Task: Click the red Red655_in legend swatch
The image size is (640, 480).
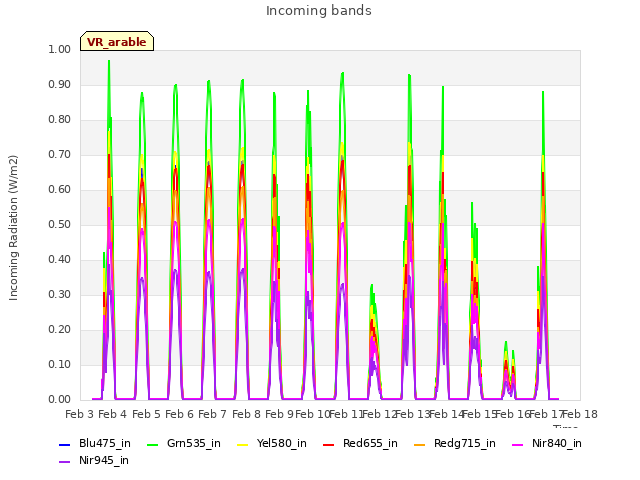Action: click(x=328, y=444)
